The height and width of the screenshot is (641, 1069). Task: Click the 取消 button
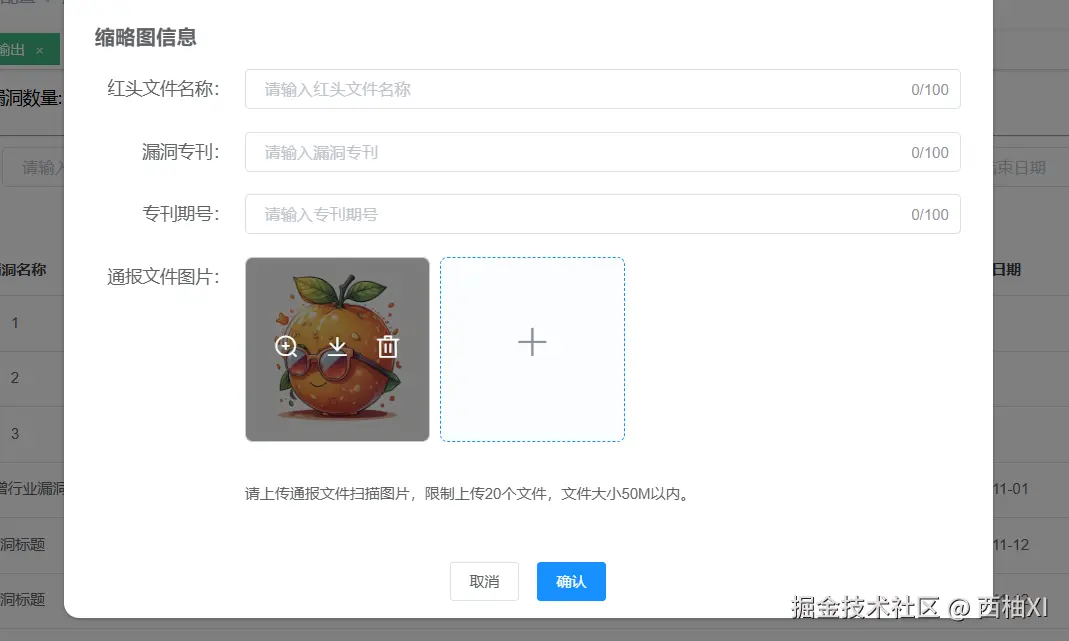tap(484, 582)
